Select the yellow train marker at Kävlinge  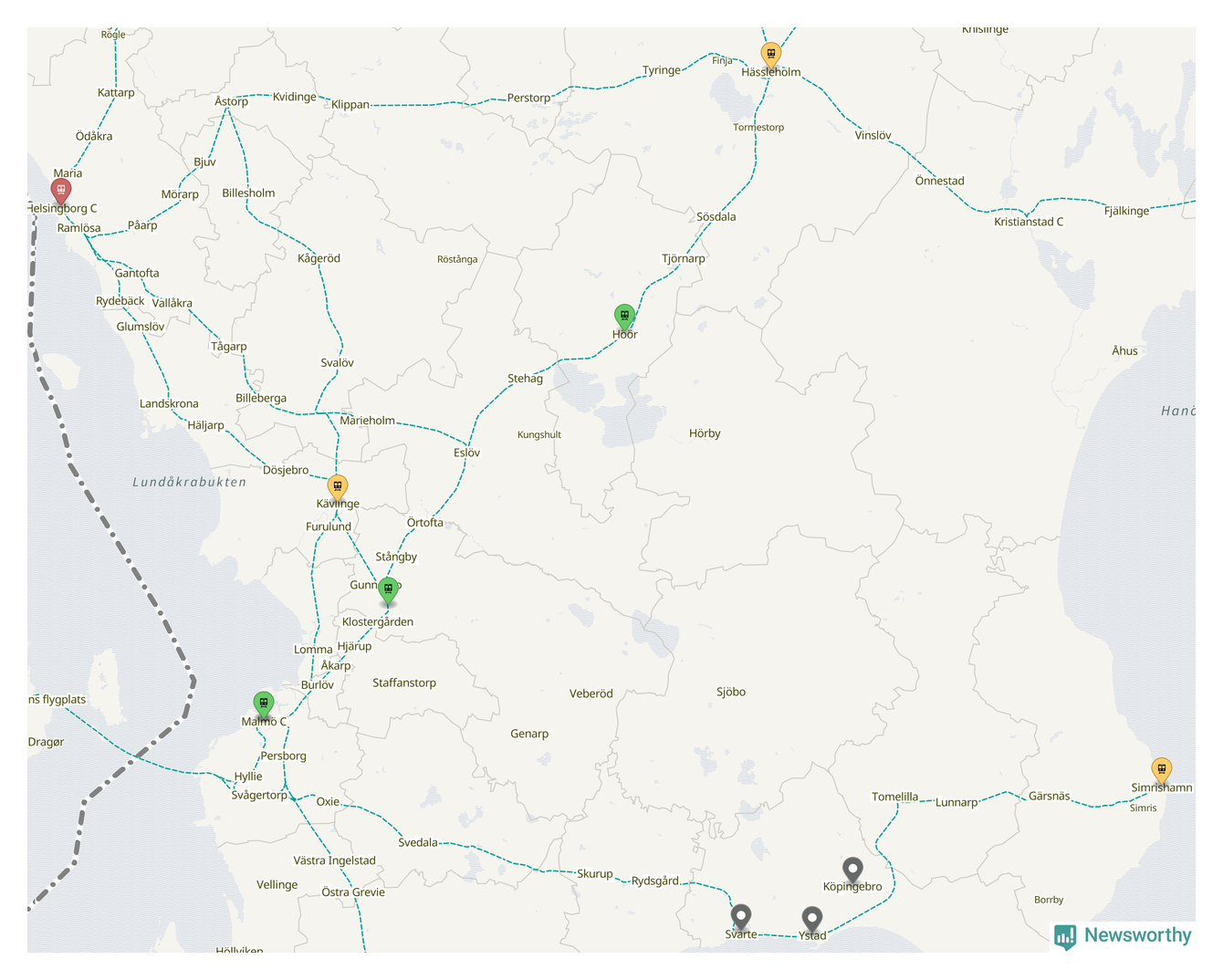pos(338,488)
